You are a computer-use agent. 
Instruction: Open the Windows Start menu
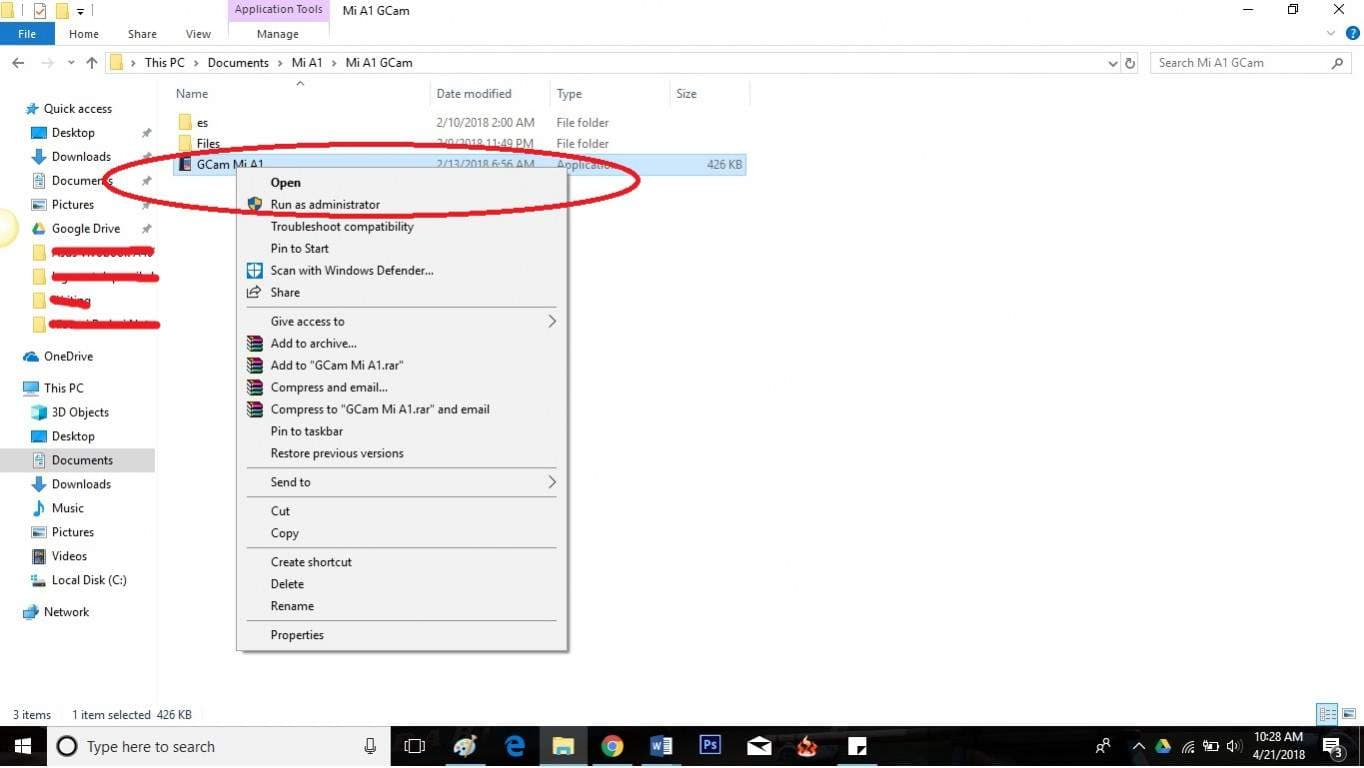click(22, 746)
